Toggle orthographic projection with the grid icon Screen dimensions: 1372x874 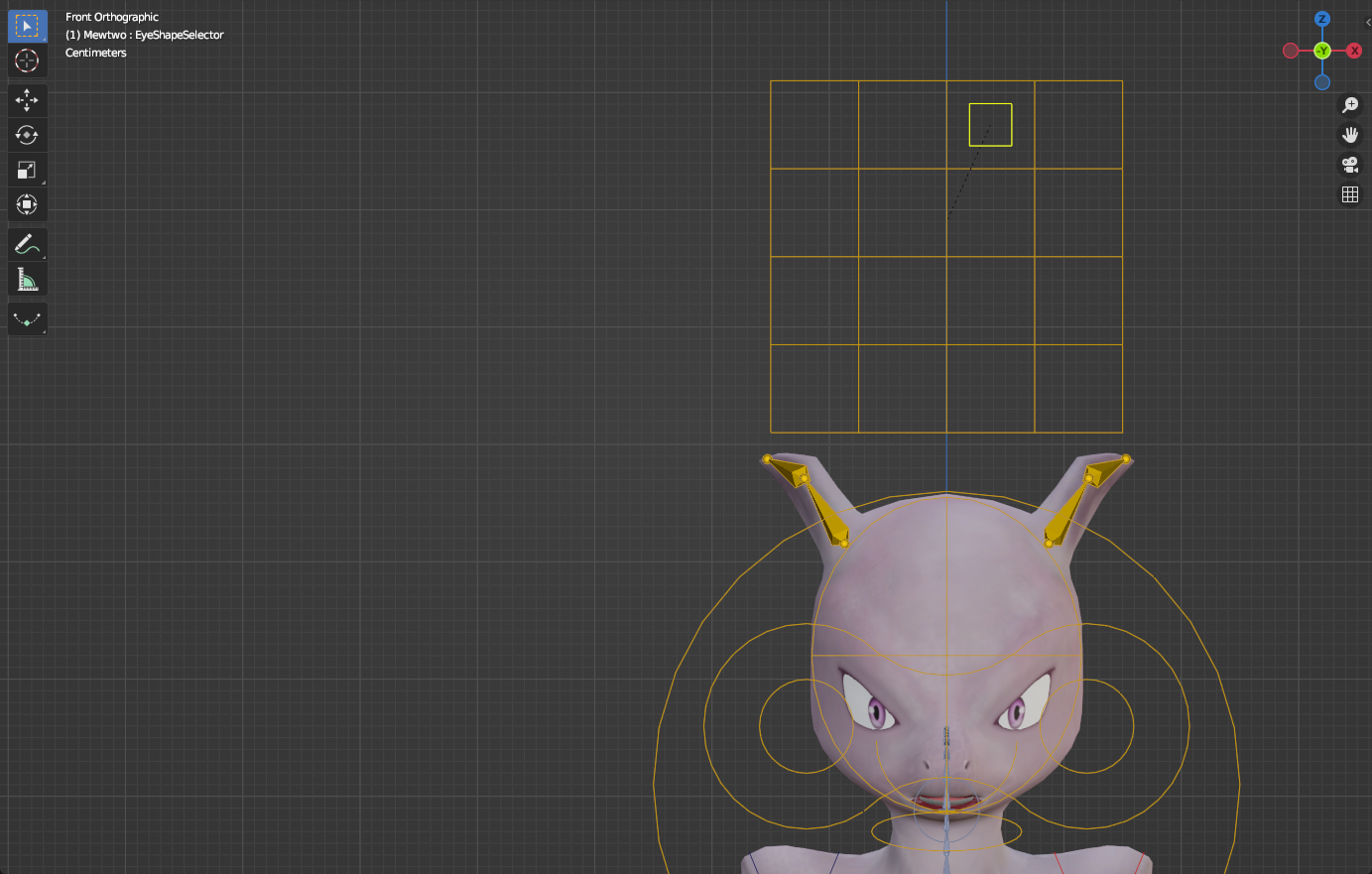pos(1350,193)
